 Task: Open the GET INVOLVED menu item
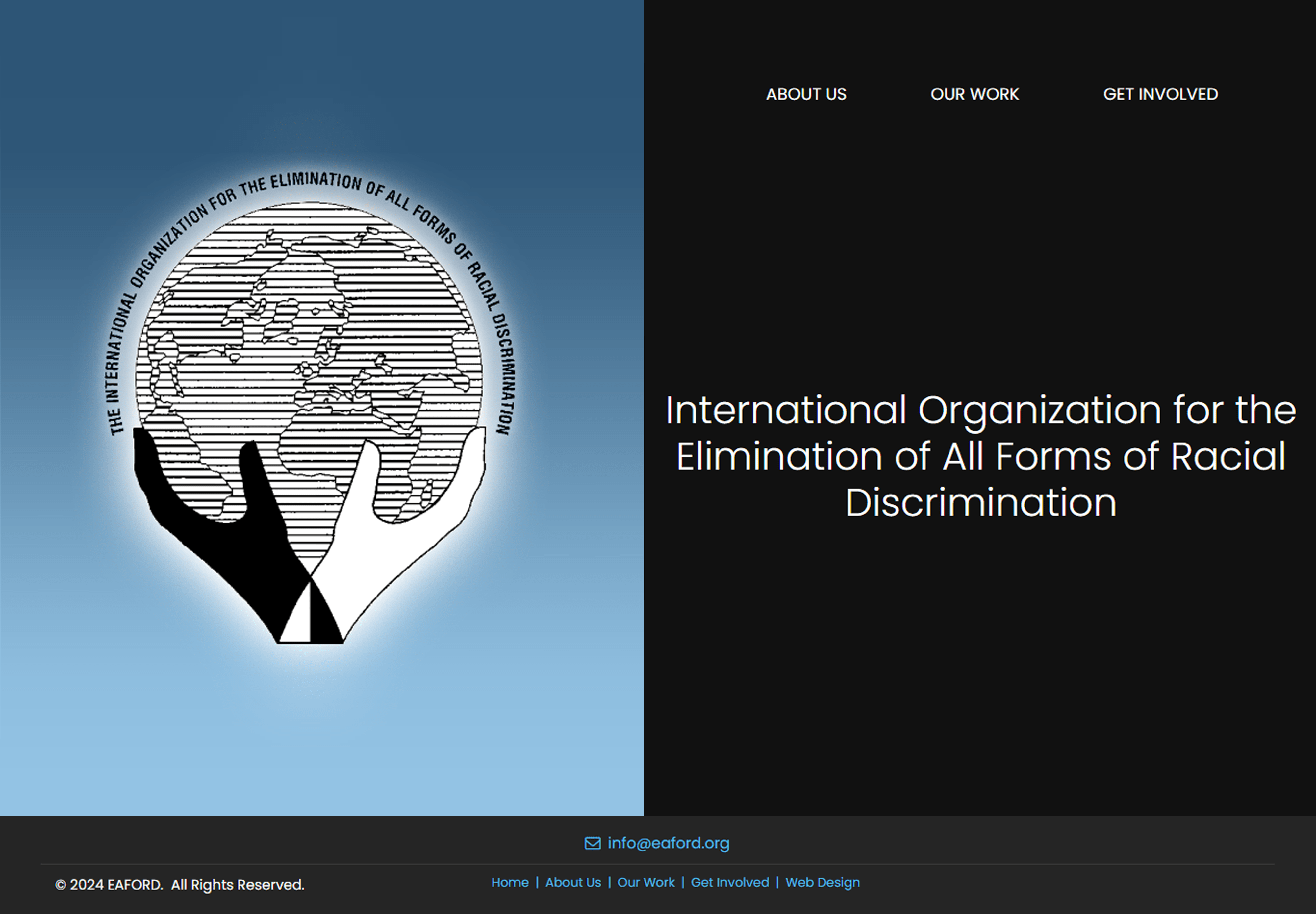[1160, 94]
